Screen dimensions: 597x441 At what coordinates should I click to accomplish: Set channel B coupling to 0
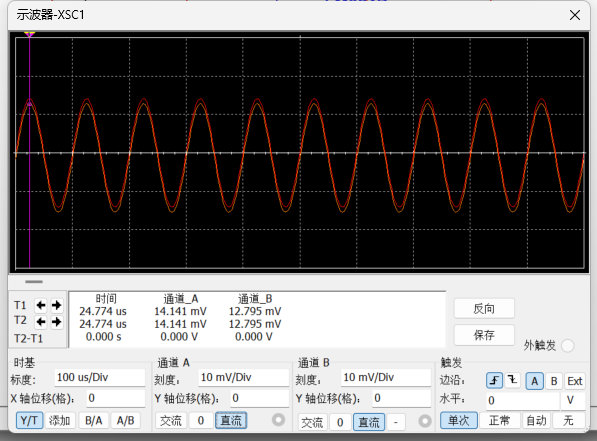click(340, 422)
